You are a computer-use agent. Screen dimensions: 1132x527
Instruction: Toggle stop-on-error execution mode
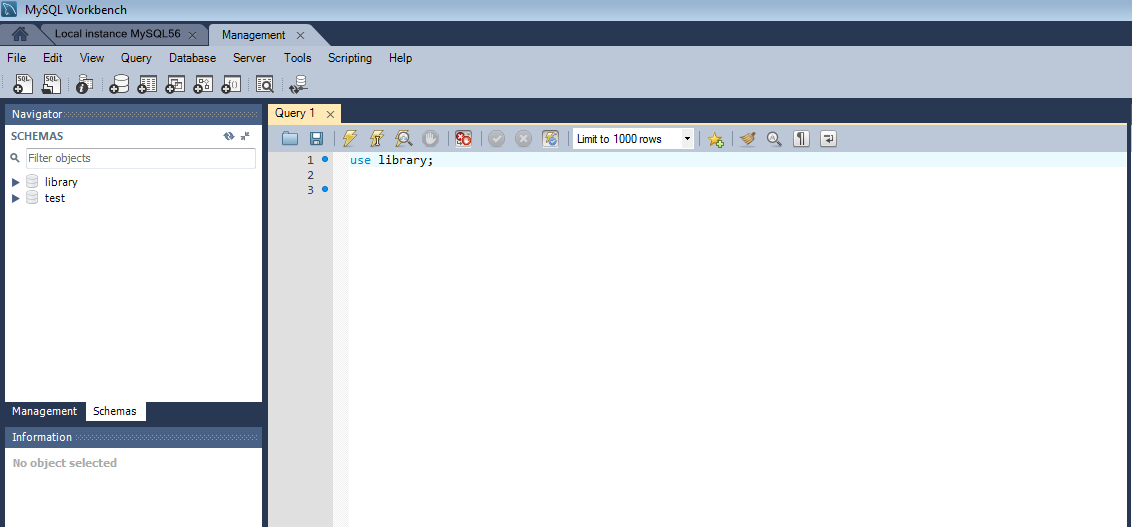click(463, 139)
